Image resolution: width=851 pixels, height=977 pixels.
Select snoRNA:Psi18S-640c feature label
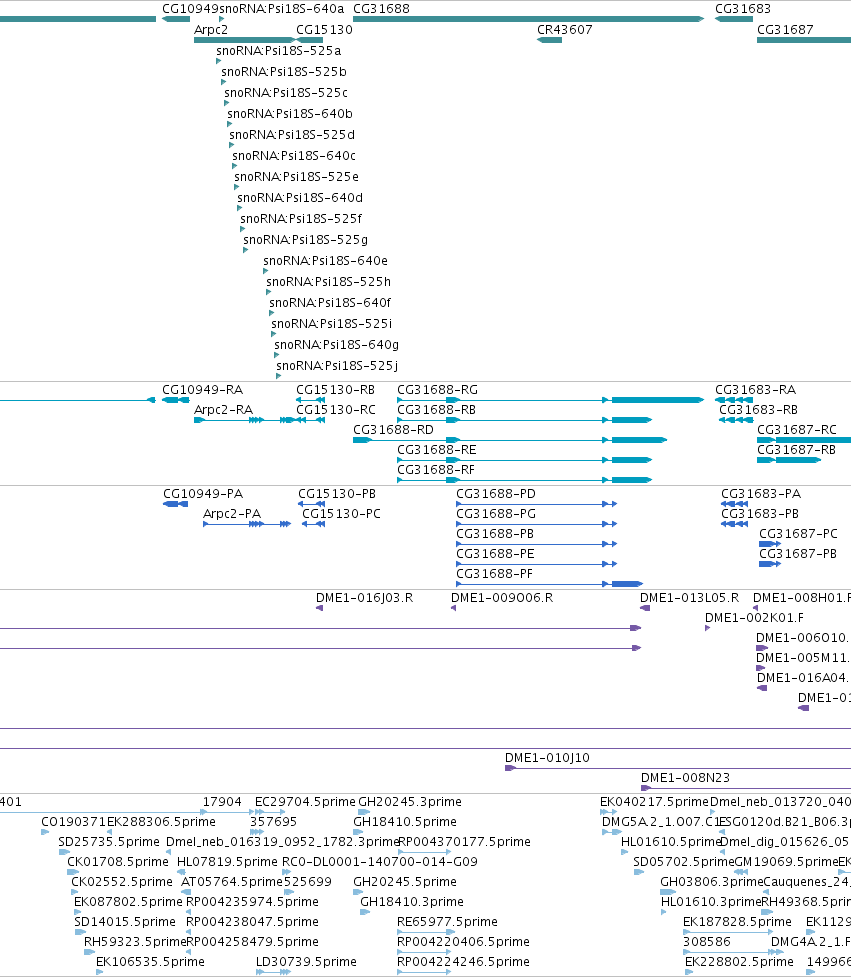point(294,156)
